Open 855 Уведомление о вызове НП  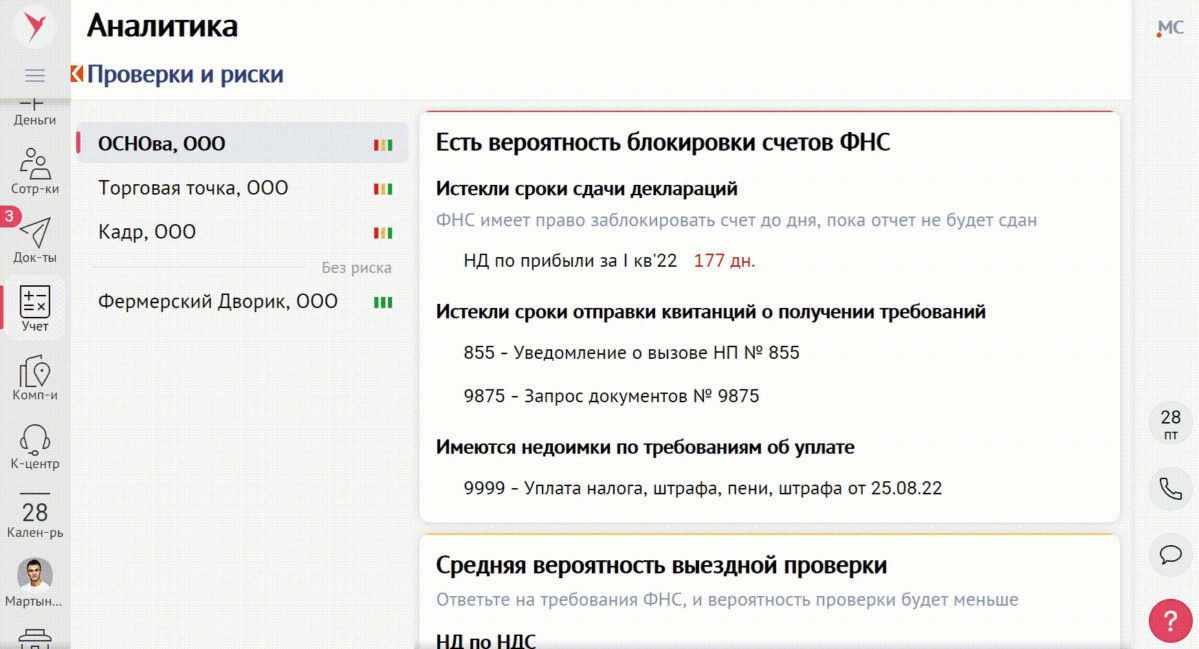631,353
